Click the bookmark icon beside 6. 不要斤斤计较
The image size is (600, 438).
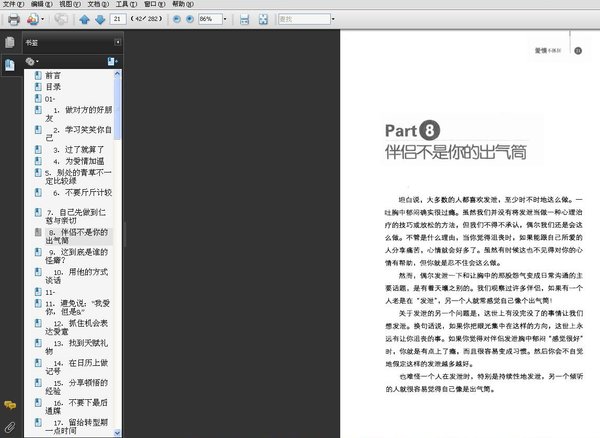(38, 192)
